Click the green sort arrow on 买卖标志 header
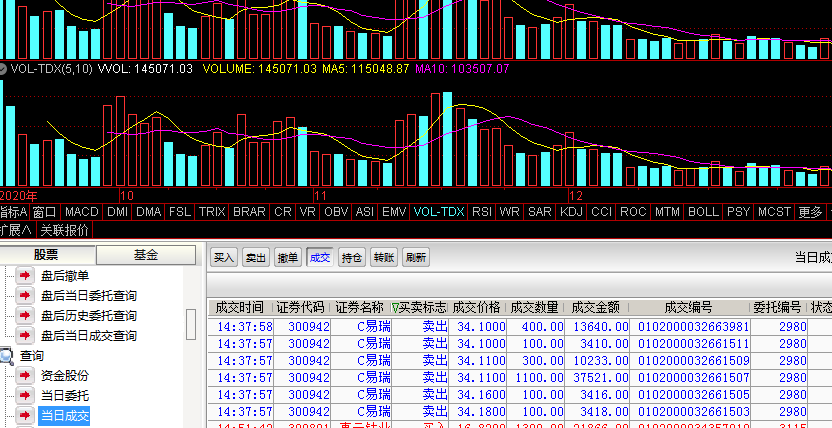 pos(395,308)
